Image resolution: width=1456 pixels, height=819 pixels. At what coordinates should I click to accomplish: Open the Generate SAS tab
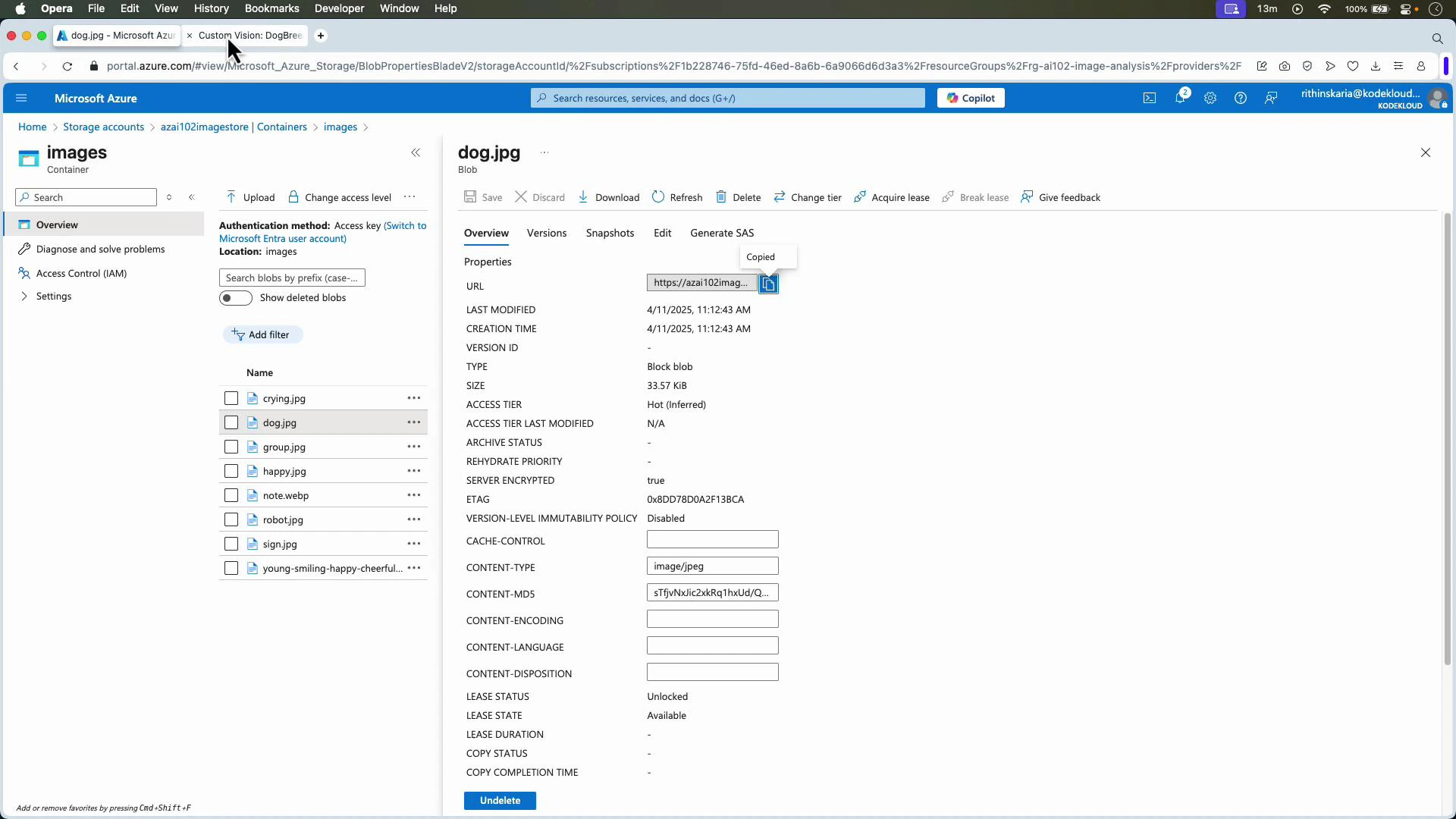pyautogui.click(x=722, y=233)
